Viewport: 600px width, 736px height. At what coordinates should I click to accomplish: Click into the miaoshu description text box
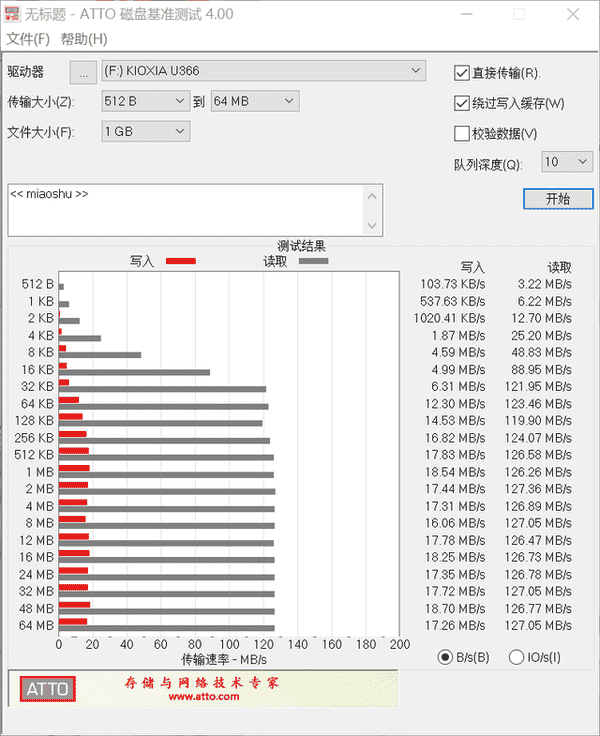click(185, 210)
